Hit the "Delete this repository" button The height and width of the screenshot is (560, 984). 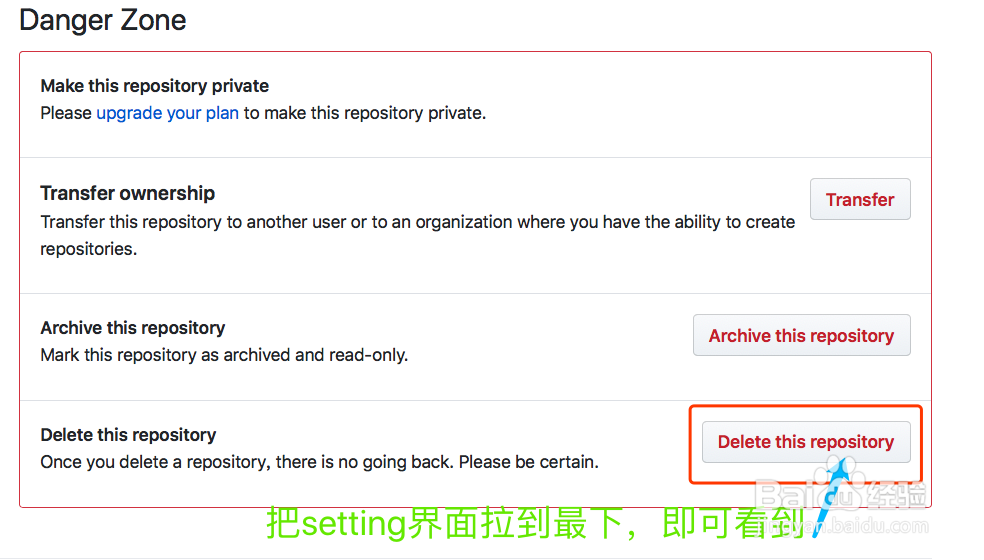pyautogui.click(x=805, y=442)
